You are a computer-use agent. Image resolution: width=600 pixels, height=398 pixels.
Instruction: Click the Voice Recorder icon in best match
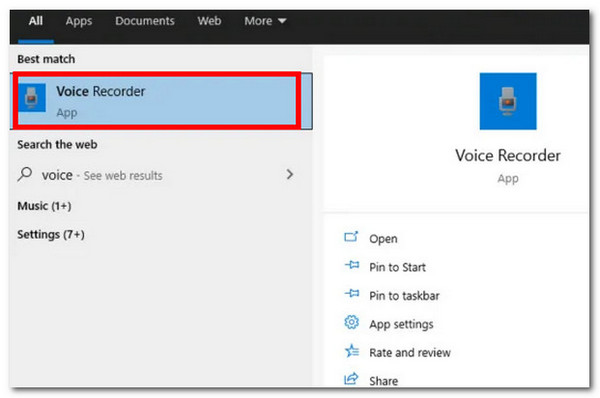pos(32,98)
